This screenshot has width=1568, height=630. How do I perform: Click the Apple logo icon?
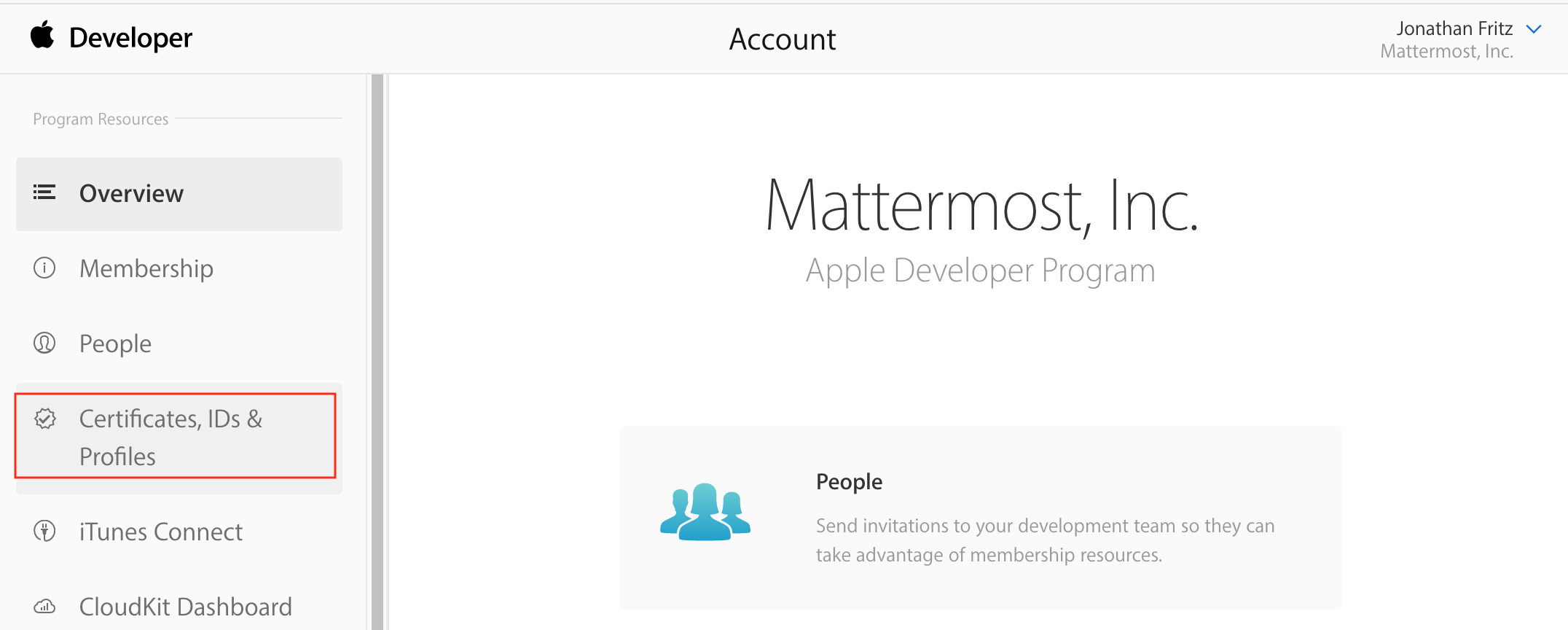click(42, 35)
